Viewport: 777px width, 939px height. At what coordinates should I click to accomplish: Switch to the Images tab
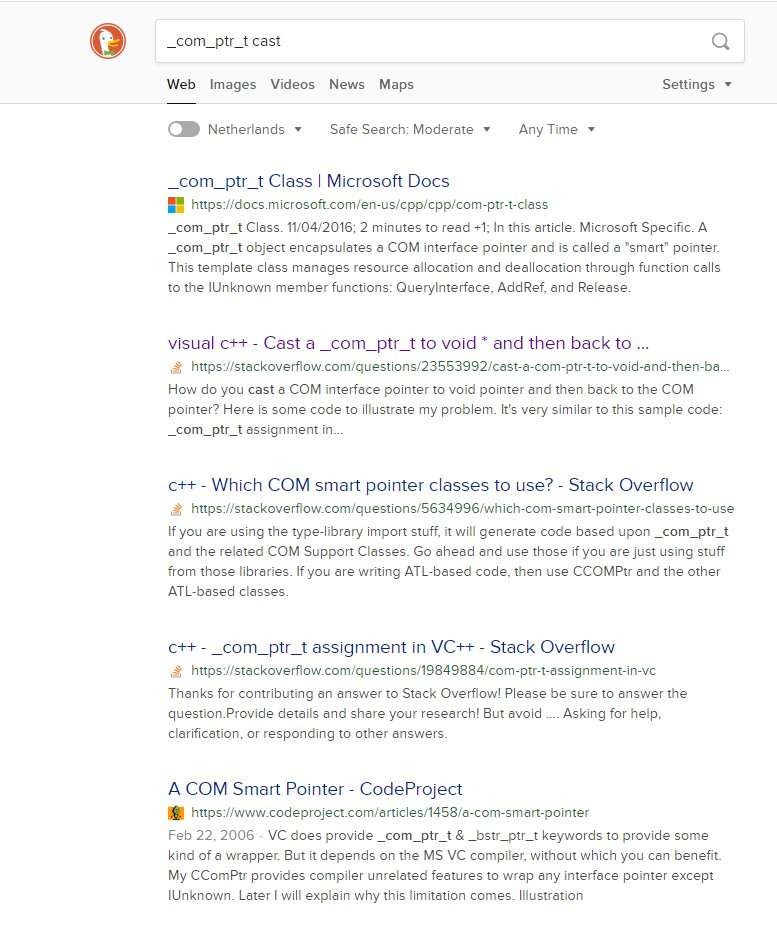coord(233,84)
